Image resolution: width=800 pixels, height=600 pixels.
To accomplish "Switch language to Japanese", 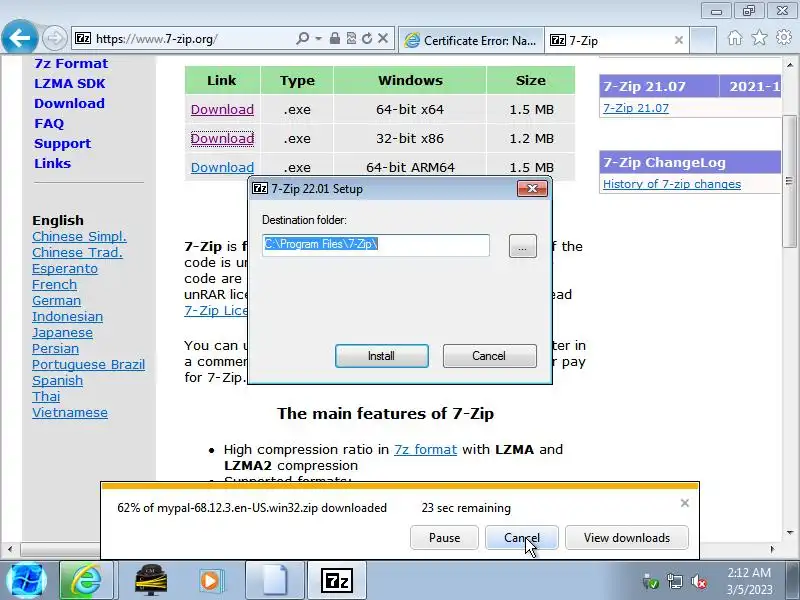I will pos(62,333).
